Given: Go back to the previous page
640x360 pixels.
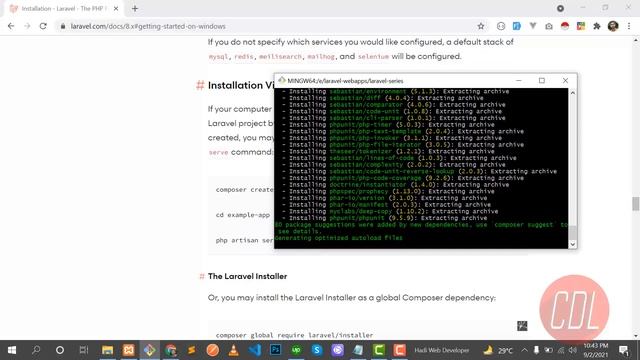Looking at the screenshot, I should 11,26.
